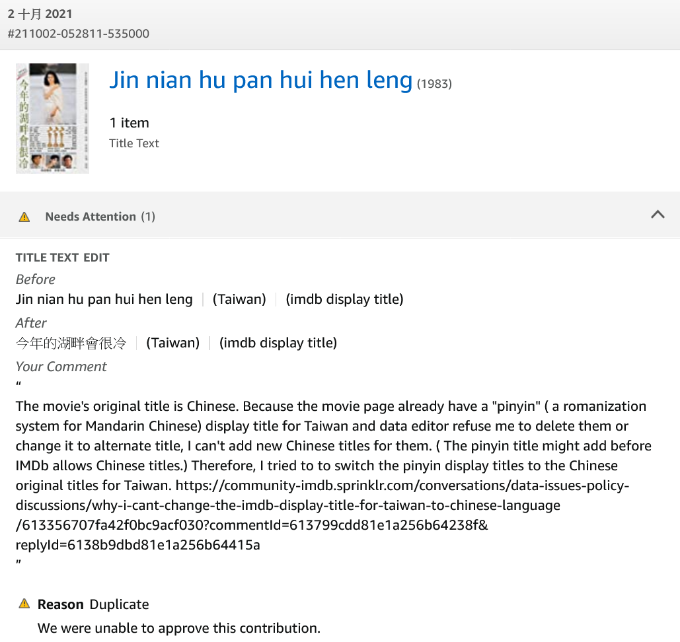Click the Chinese title 今年的湖畔會很冷 in After row

click(x=71, y=343)
